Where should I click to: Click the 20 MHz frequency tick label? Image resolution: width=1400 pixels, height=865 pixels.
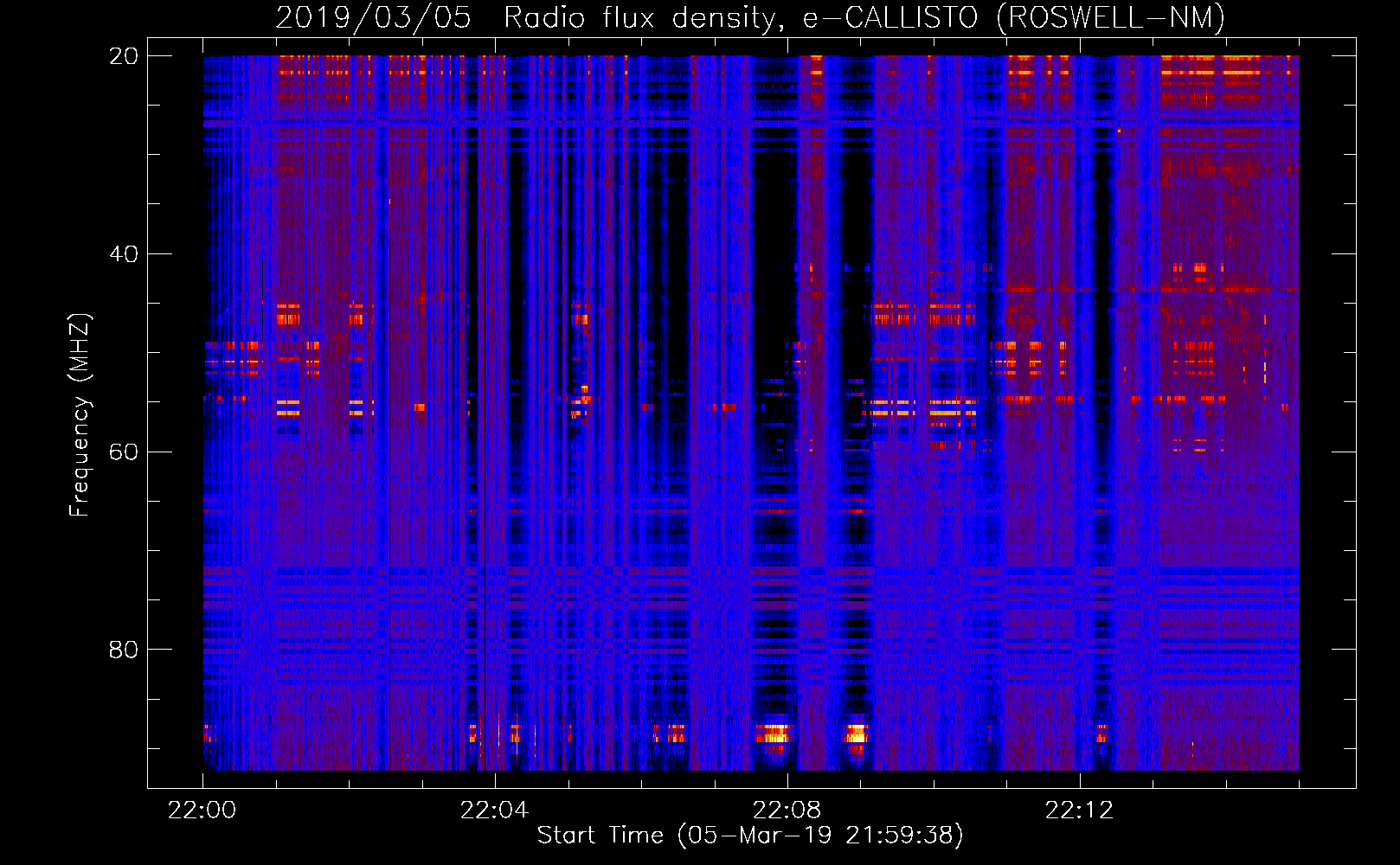tap(124, 56)
